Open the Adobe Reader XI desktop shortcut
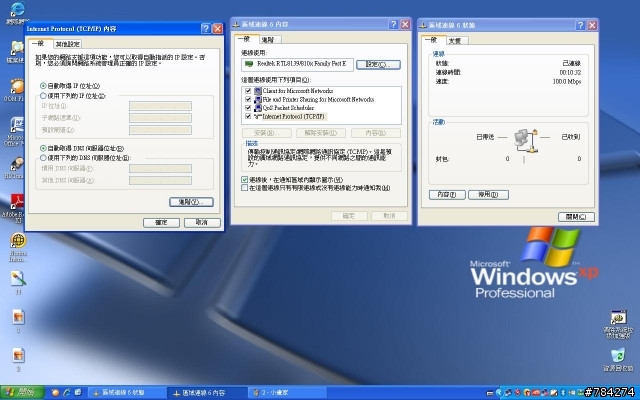Image resolution: width=640 pixels, height=400 pixels. click(18, 201)
